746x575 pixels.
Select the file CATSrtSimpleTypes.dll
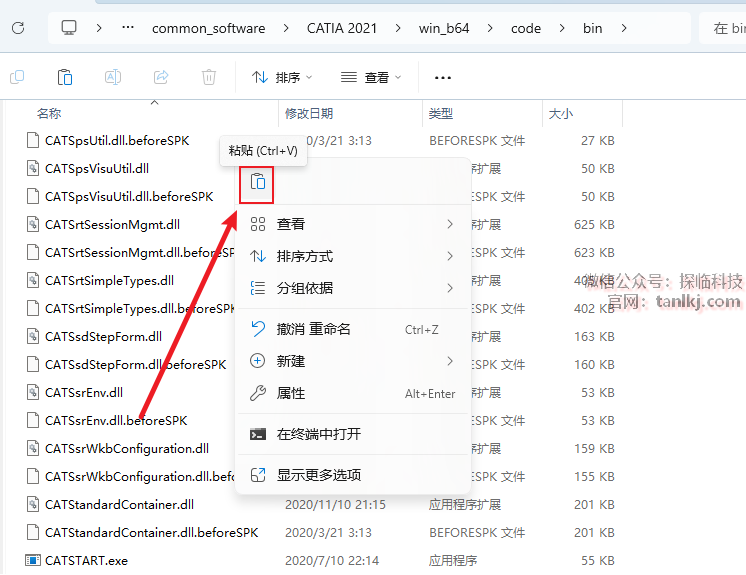point(109,281)
